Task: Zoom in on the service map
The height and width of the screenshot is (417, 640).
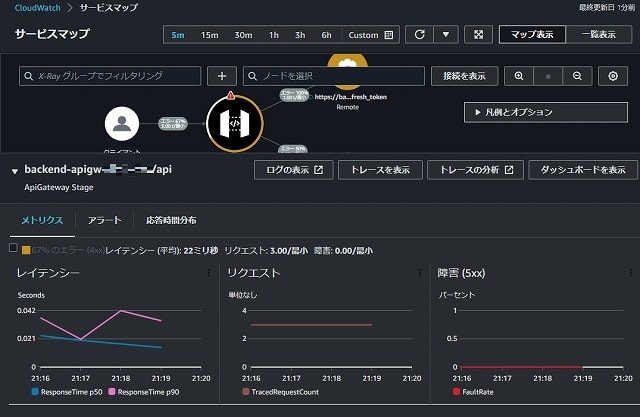Action: pyautogui.click(x=519, y=76)
